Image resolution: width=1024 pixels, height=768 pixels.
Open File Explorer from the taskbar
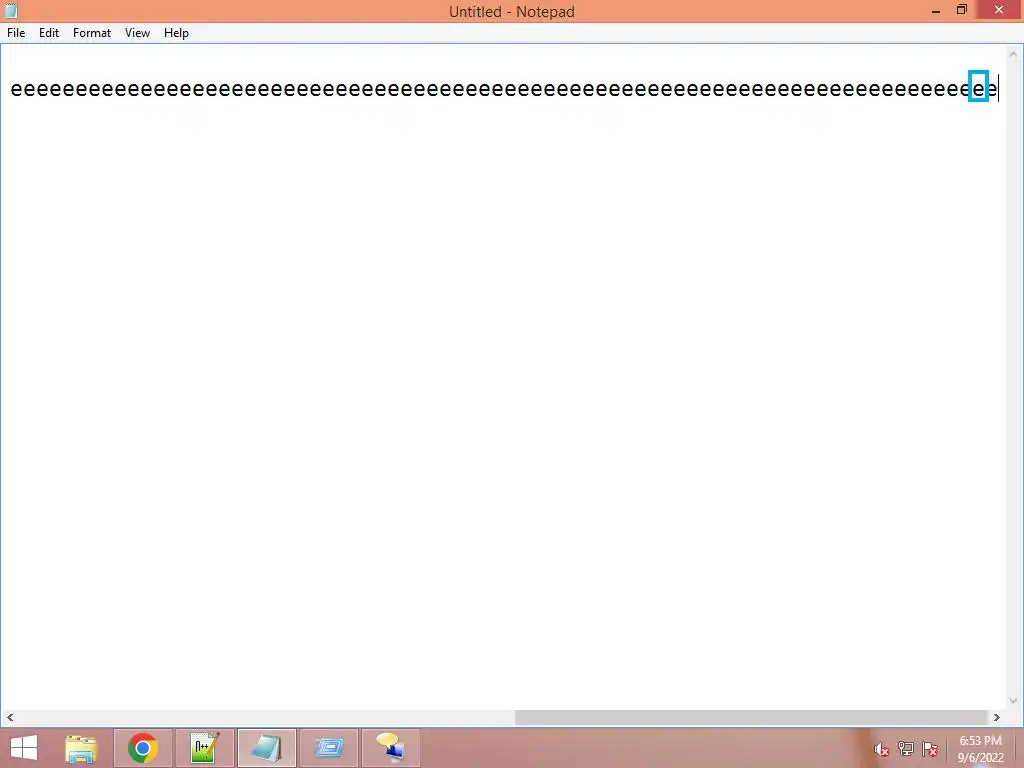[x=81, y=748]
